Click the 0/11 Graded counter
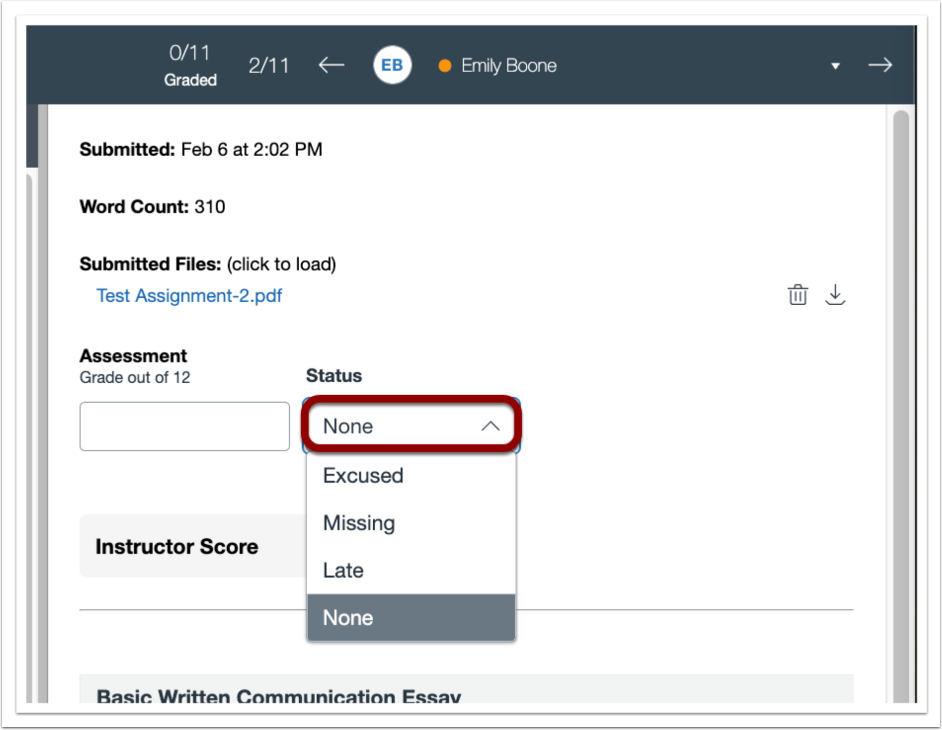Screen dimensions: 942x730 tap(190, 64)
